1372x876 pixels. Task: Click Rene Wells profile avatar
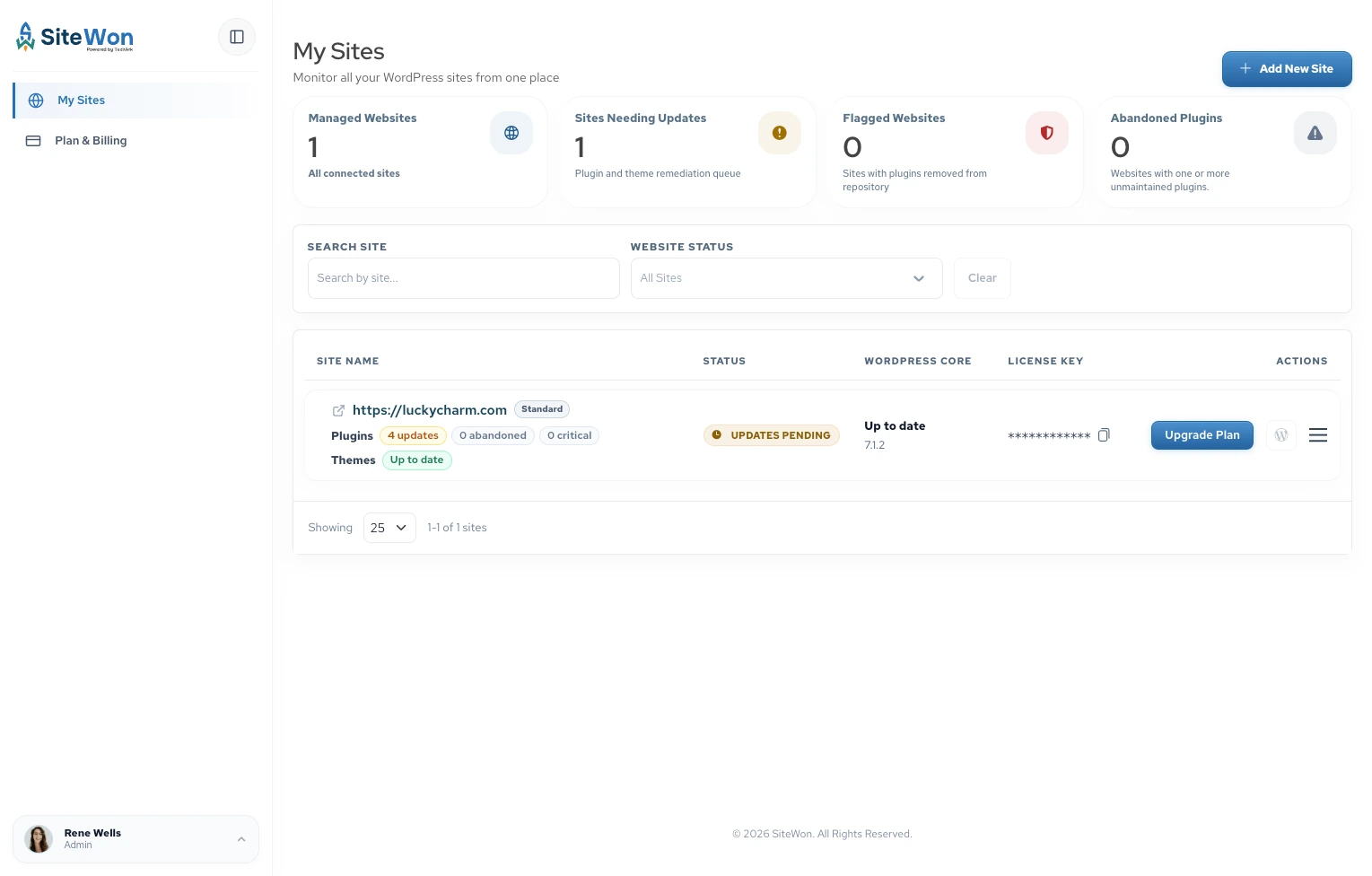(x=39, y=839)
